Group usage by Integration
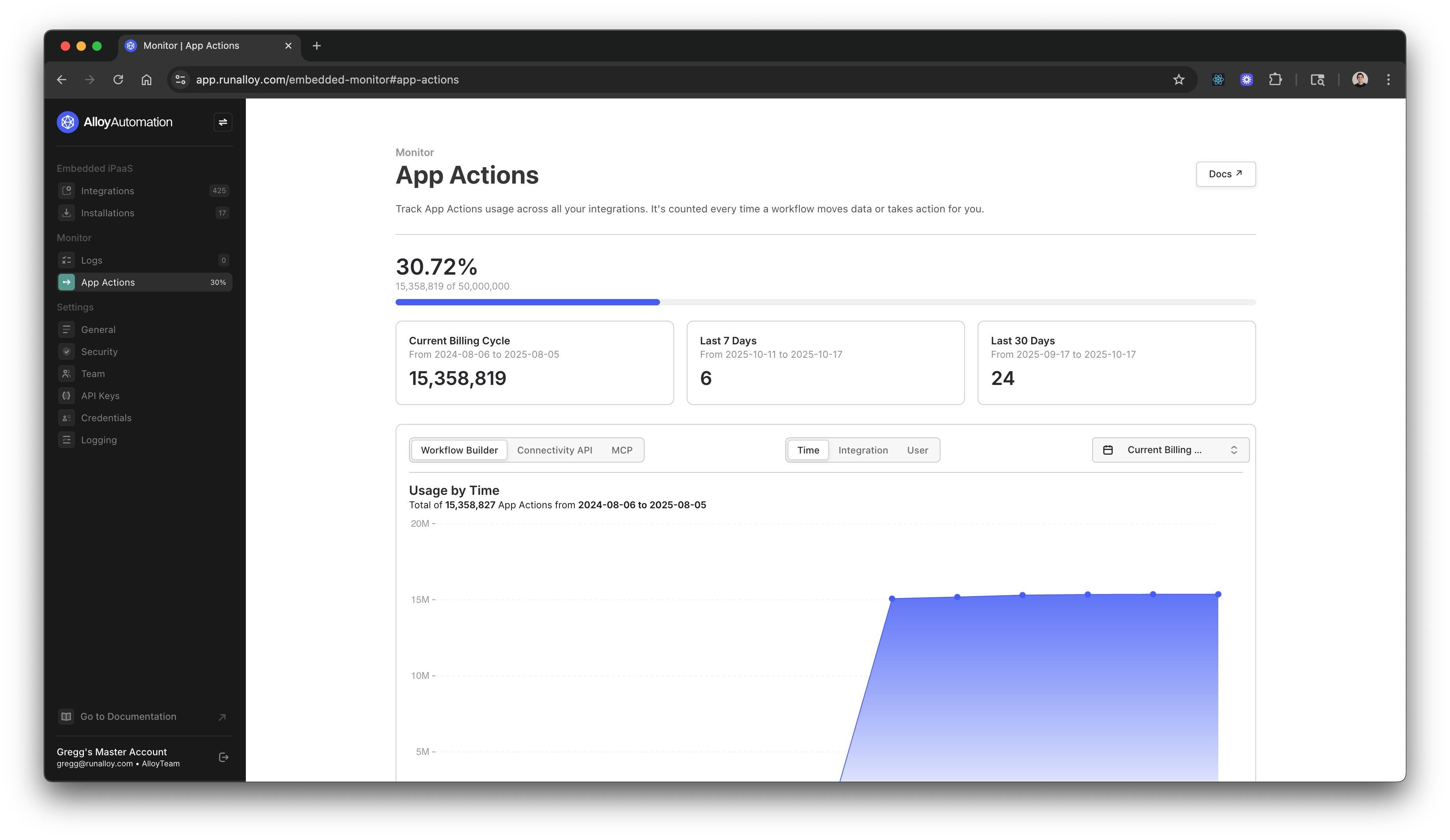 (x=863, y=450)
